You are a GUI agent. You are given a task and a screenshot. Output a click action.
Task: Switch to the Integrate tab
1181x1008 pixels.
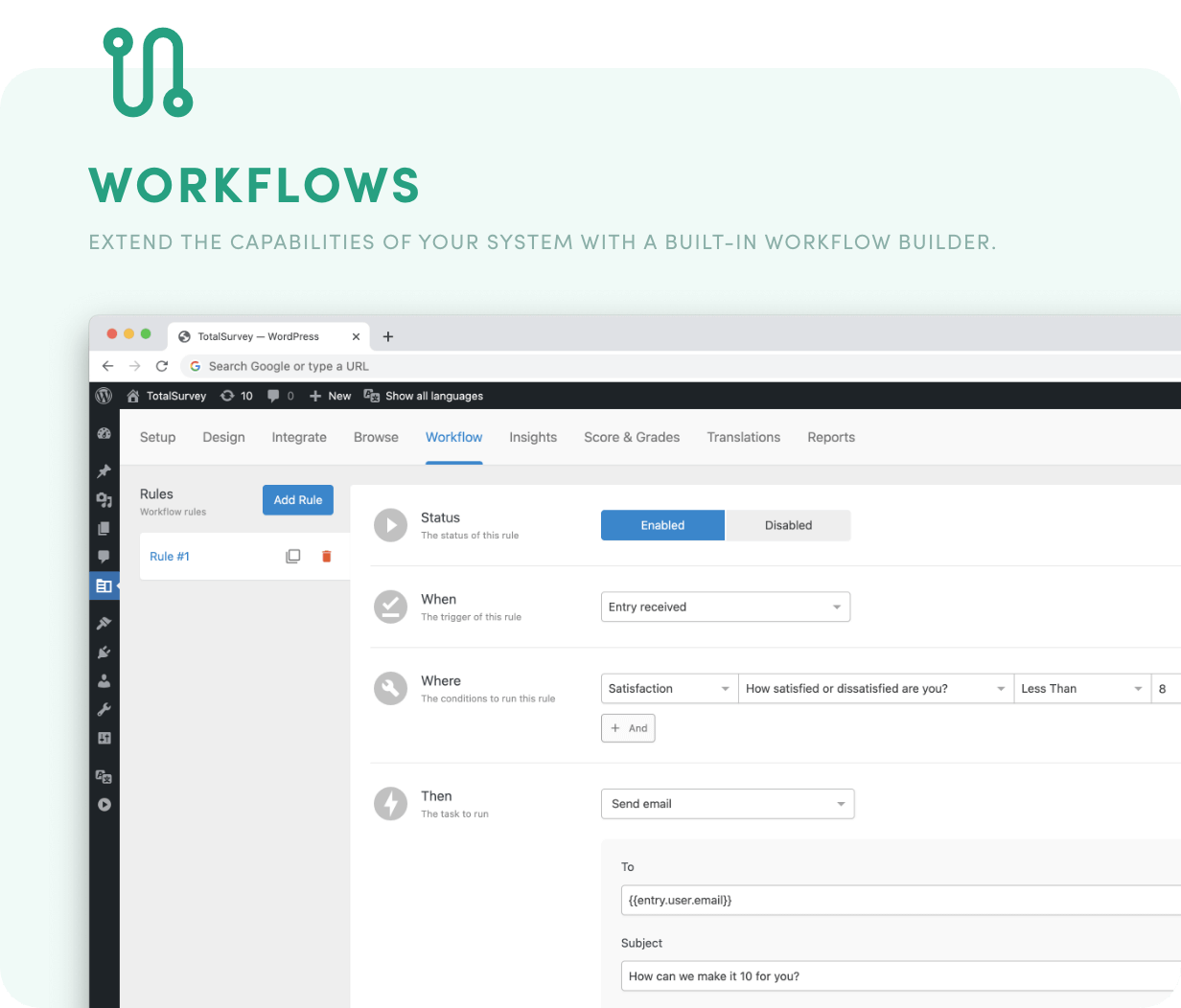(299, 437)
